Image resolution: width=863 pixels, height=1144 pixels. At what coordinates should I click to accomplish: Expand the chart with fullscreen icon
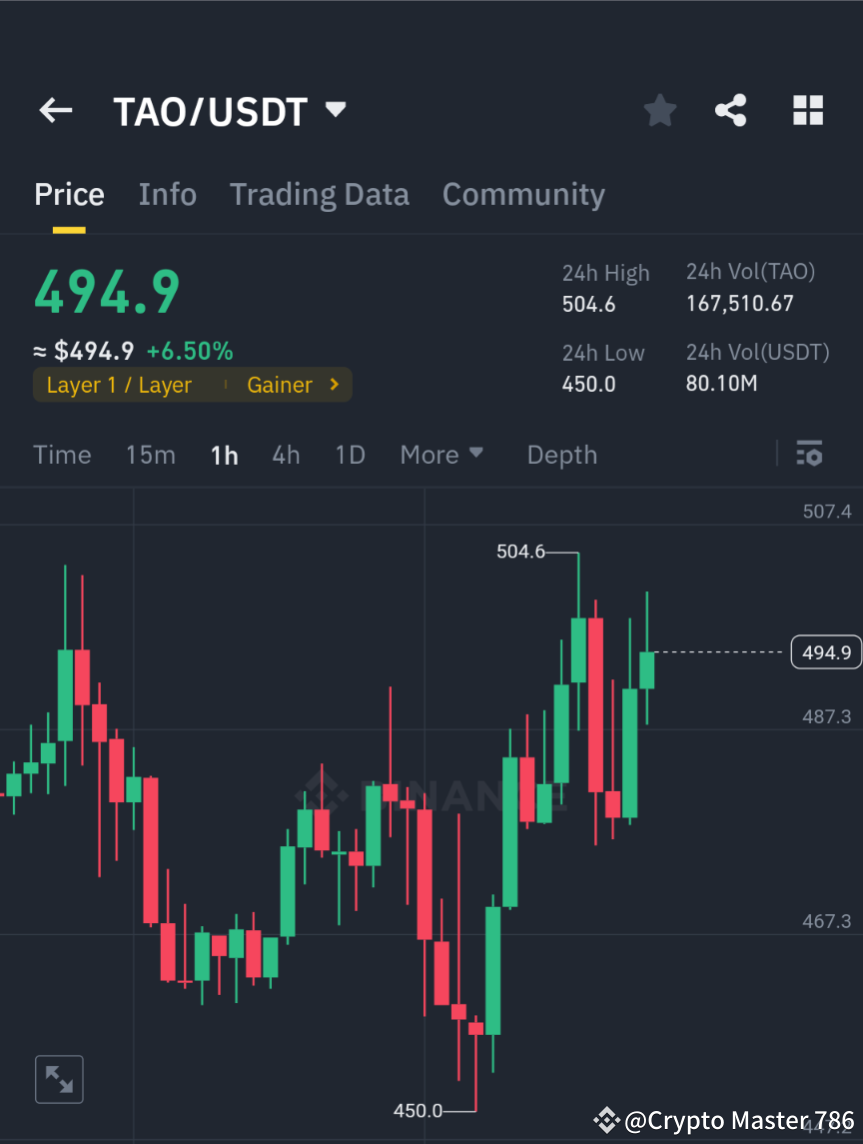(59, 1079)
